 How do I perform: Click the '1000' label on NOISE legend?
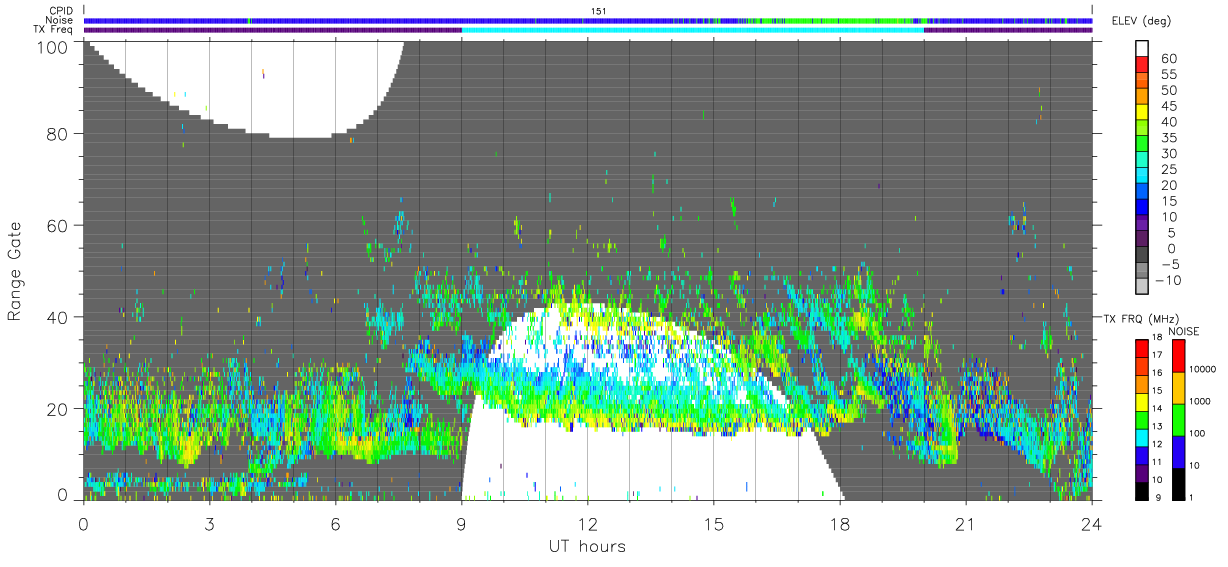tap(1201, 402)
